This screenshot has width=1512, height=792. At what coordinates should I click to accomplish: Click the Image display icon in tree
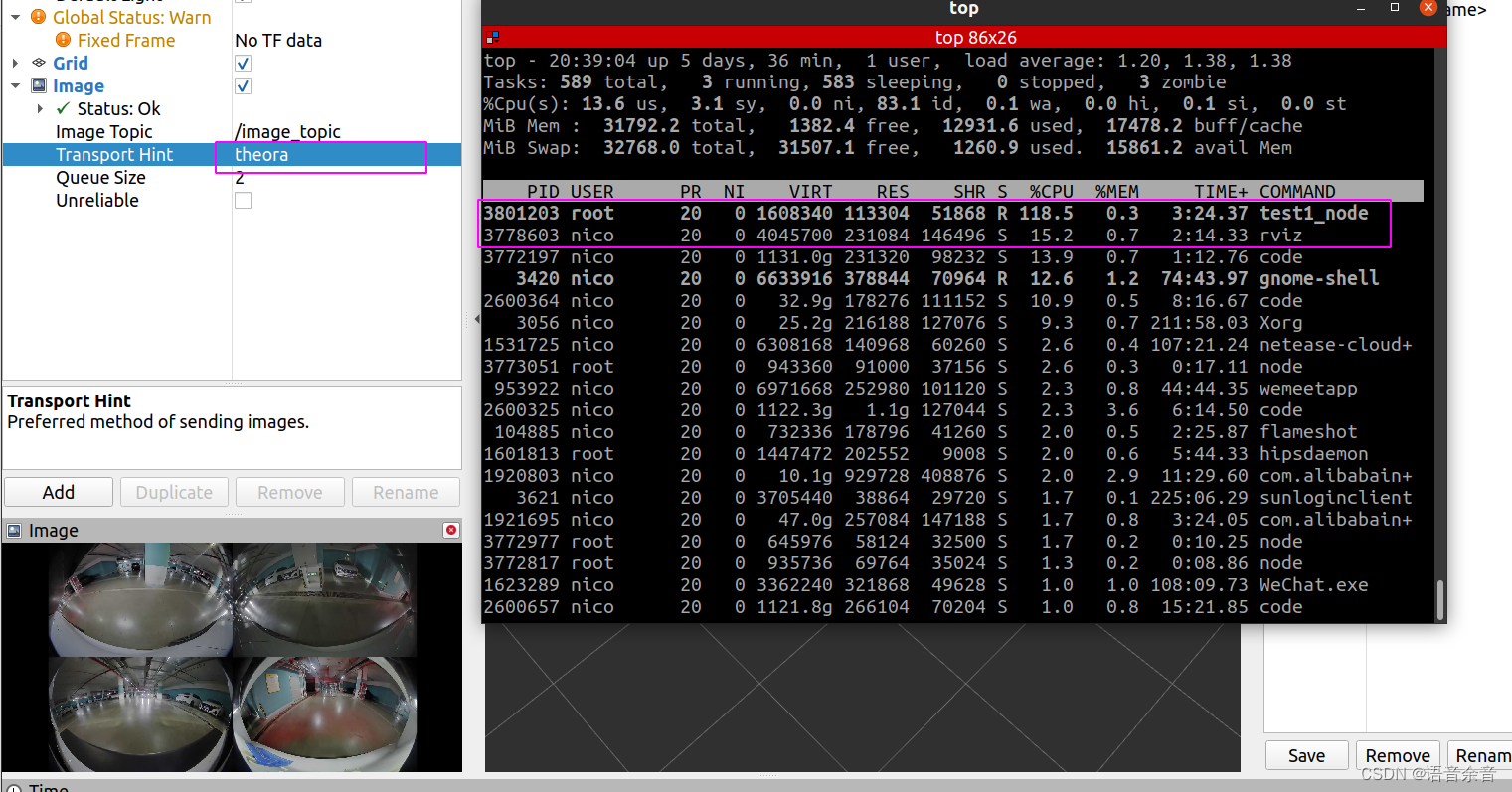pos(39,85)
